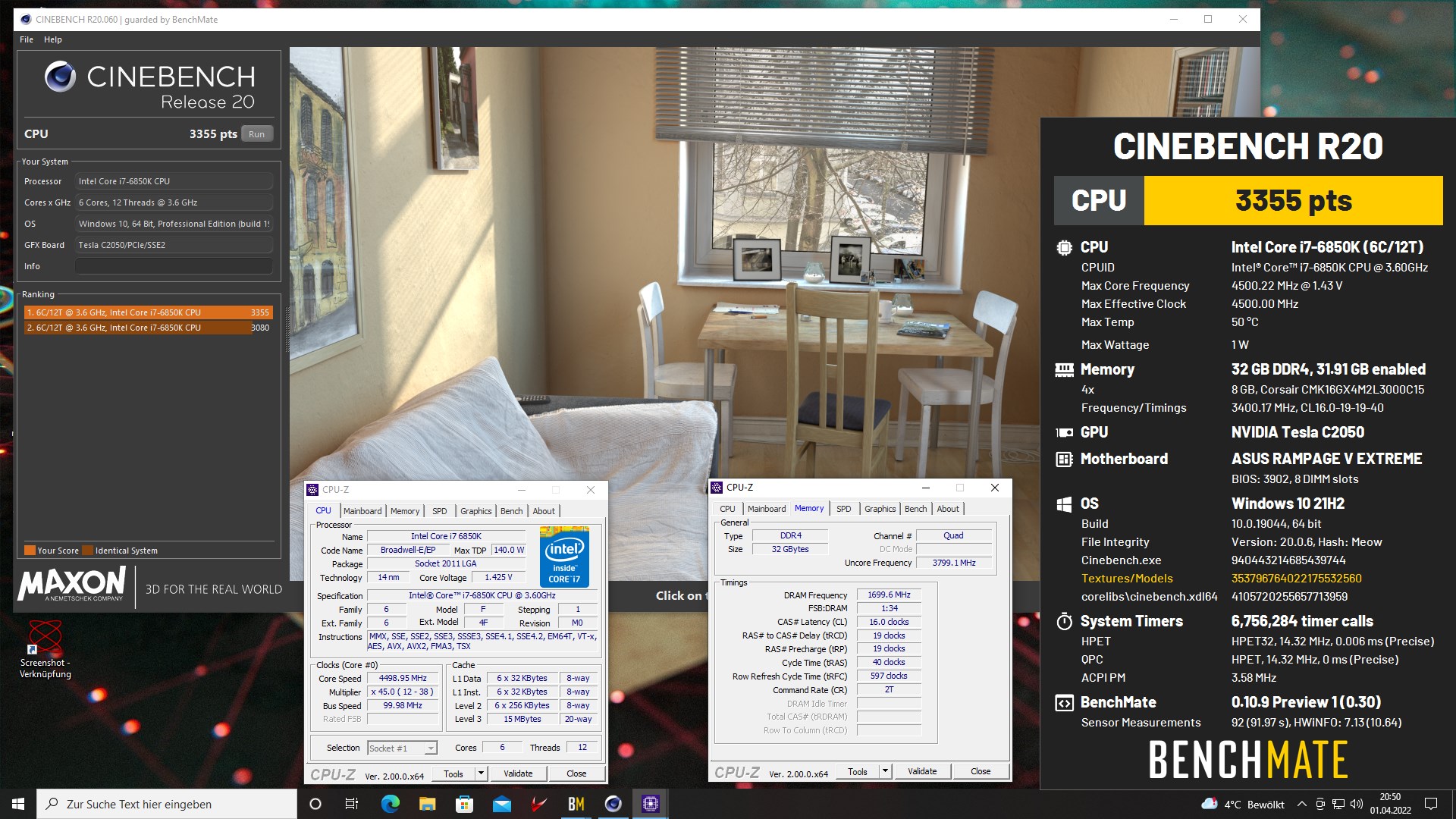
Task: Click the Intel Core i7 inside logo
Action: click(x=564, y=557)
